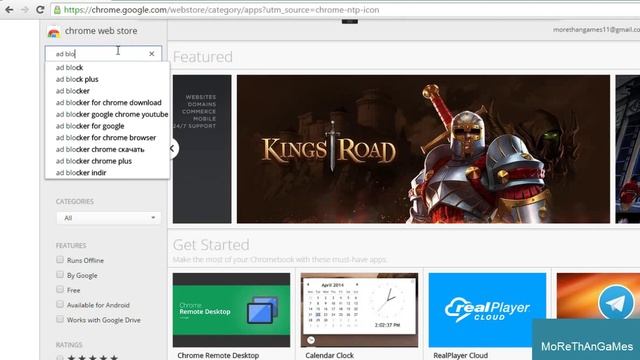Select 'ad blocker for chrome download' suggestion
The height and width of the screenshot is (360, 640).
point(107,102)
